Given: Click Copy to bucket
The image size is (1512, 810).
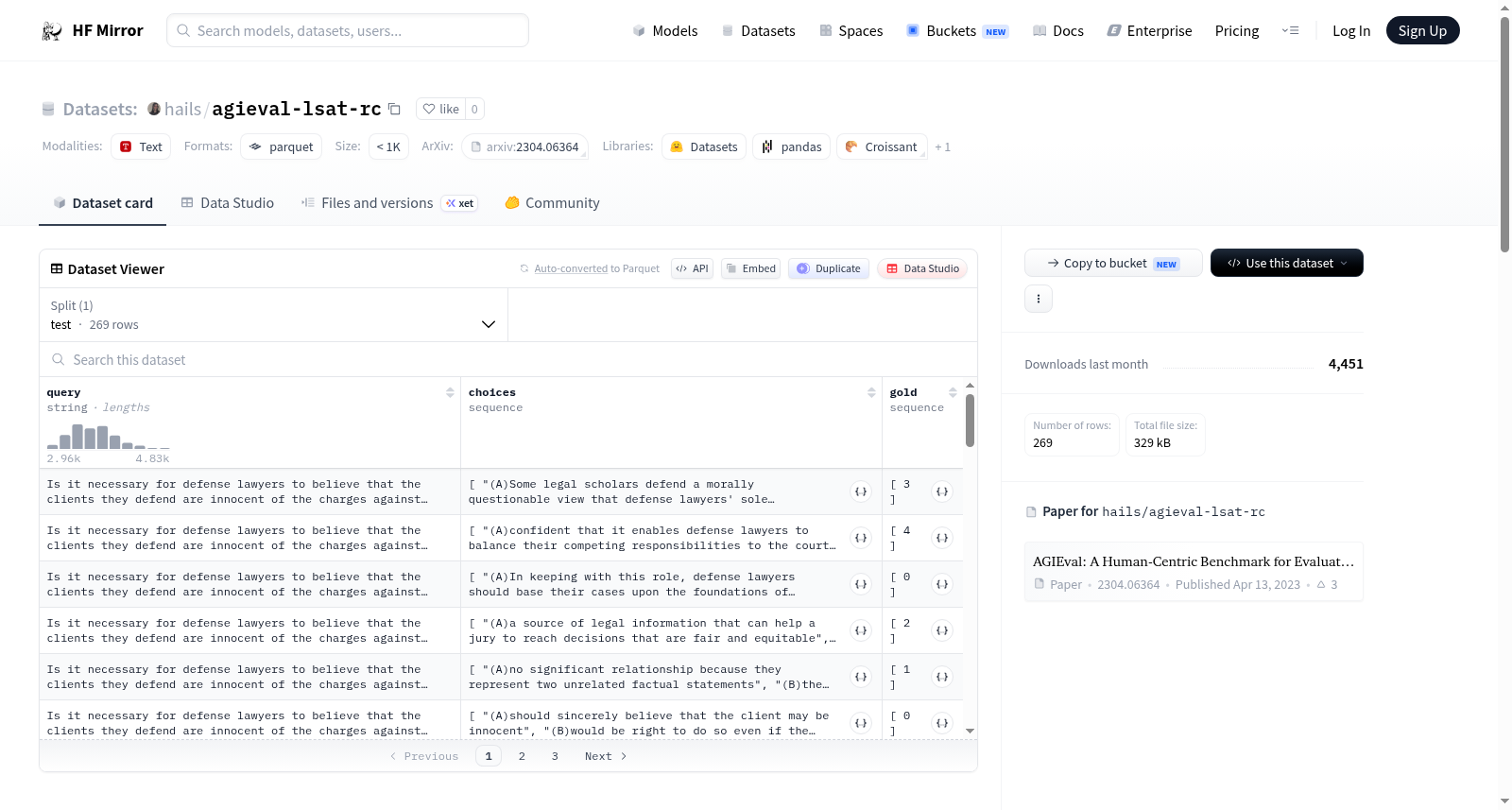Looking at the screenshot, I should click(1113, 263).
